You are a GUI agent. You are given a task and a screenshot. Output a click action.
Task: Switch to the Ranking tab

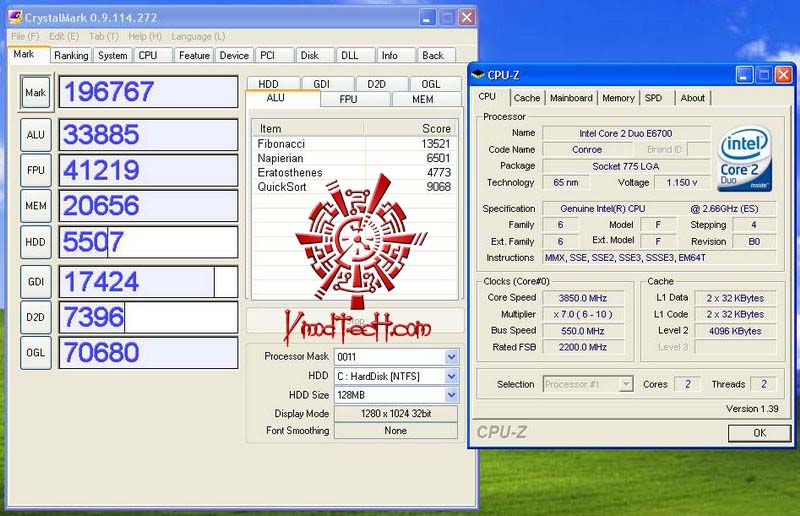point(71,55)
